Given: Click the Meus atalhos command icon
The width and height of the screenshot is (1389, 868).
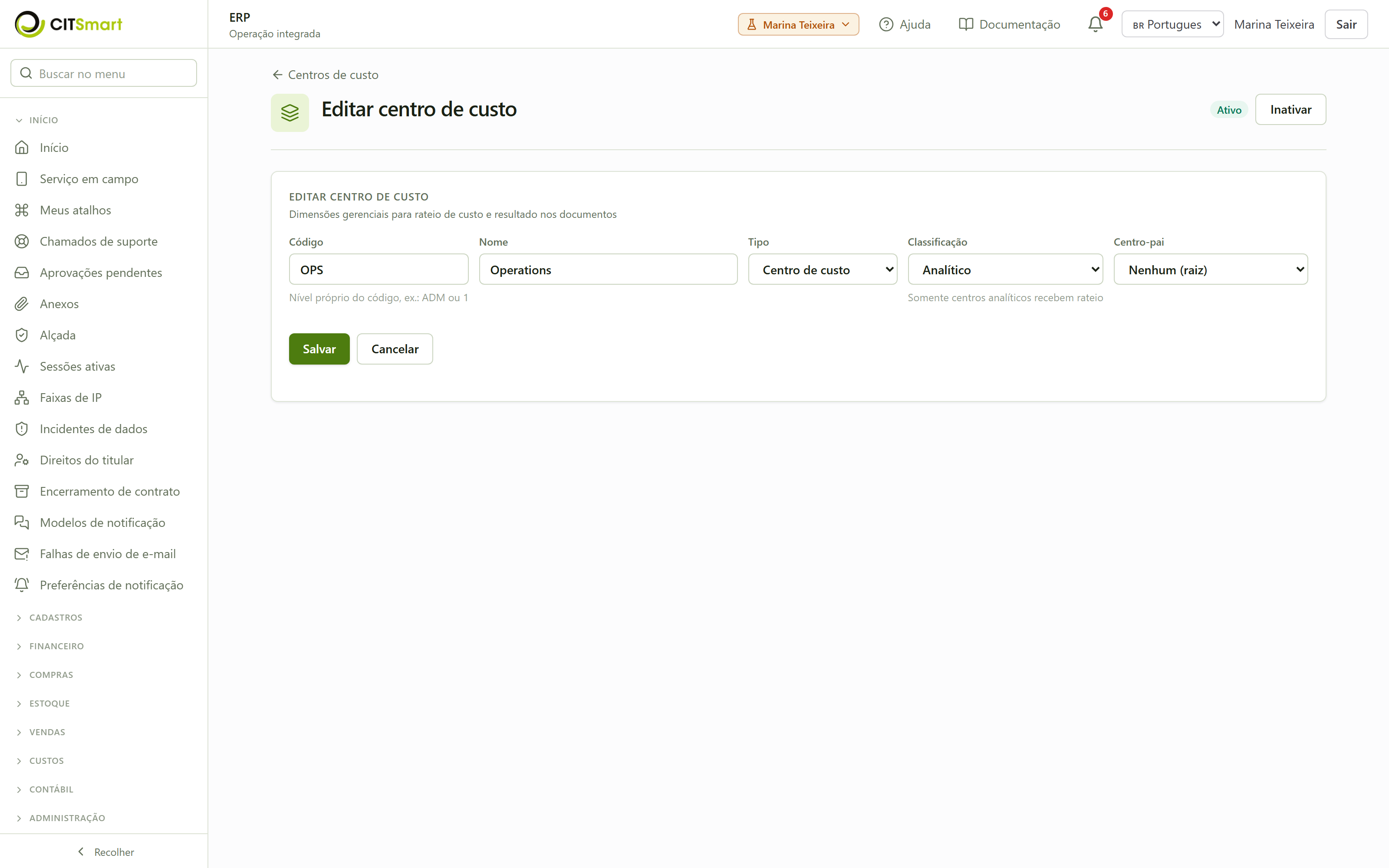Looking at the screenshot, I should (x=22, y=210).
